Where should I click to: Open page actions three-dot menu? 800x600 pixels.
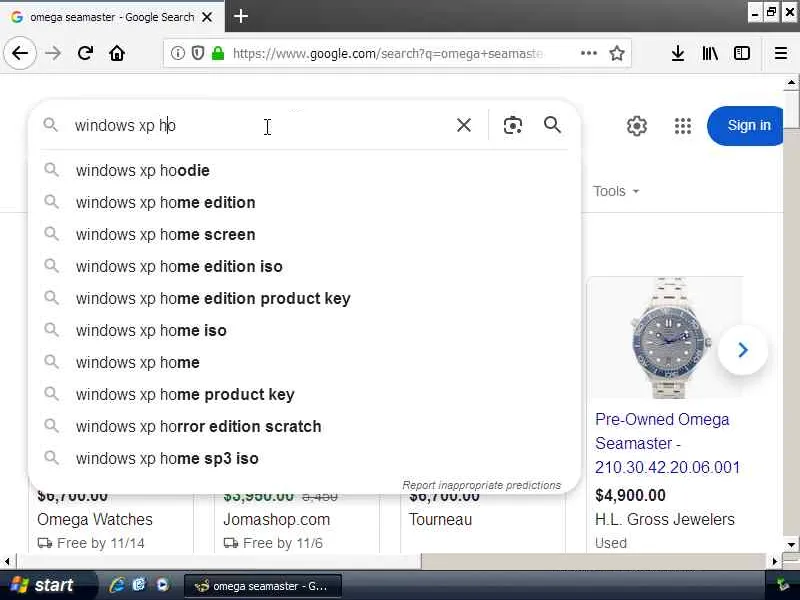pos(589,53)
